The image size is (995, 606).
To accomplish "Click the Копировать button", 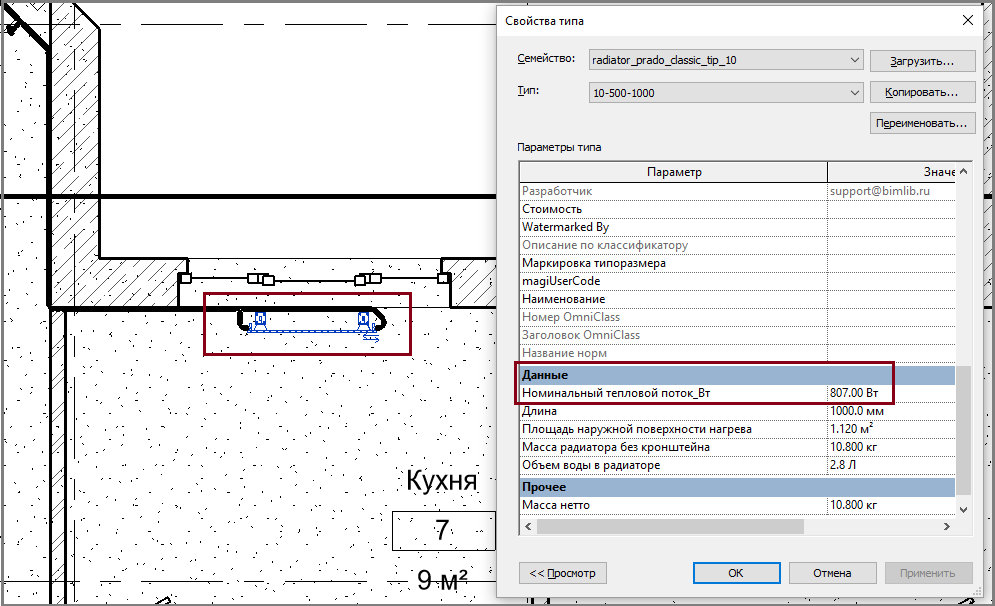I will [922, 92].
